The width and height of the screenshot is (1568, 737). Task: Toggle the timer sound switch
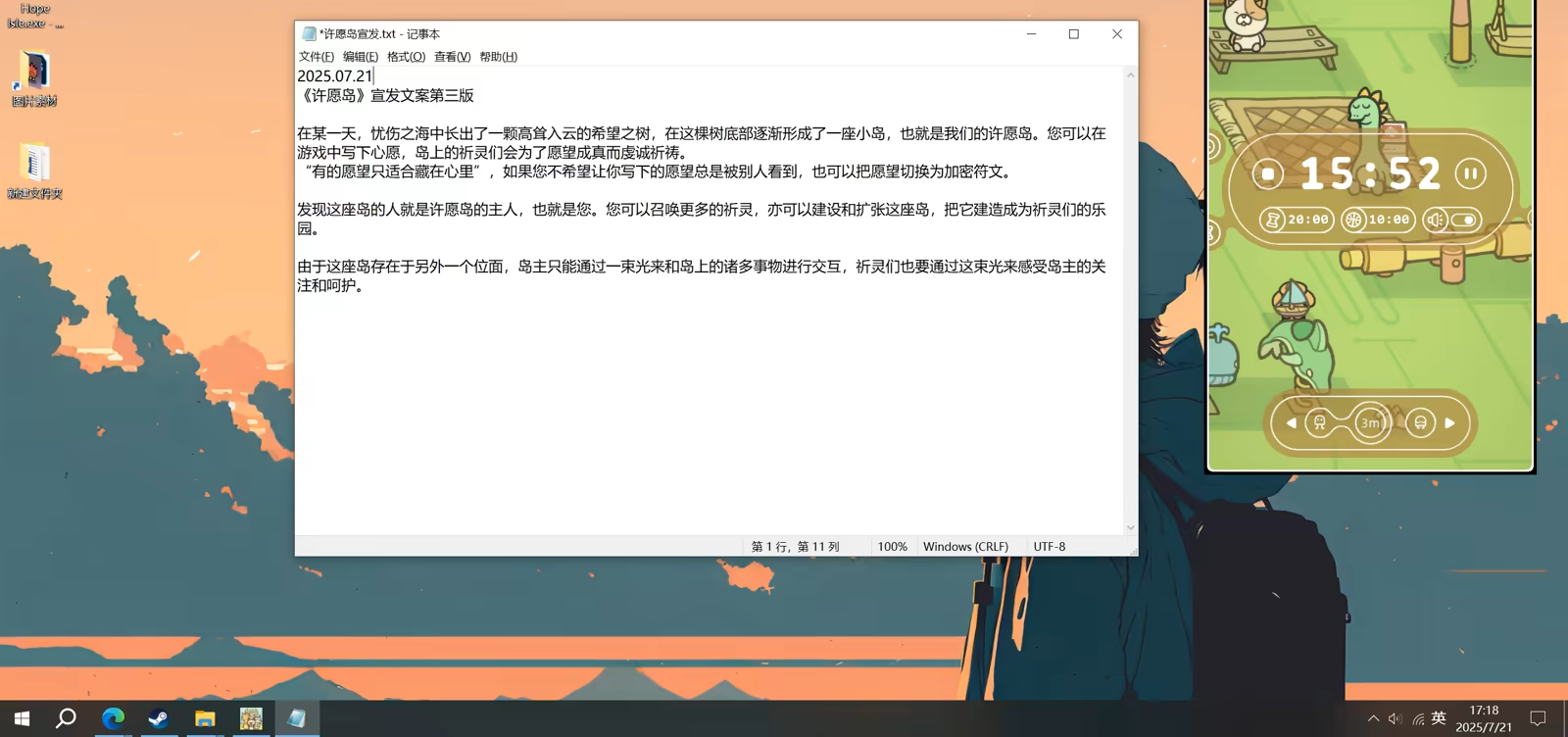pos(1464,220)
